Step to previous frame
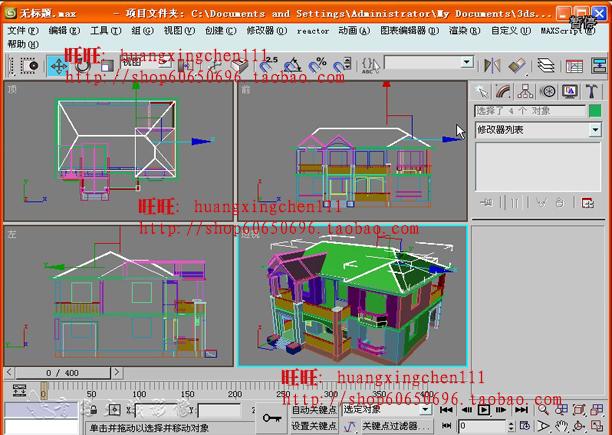Screen dimensions: 612x435 (466, 410)
